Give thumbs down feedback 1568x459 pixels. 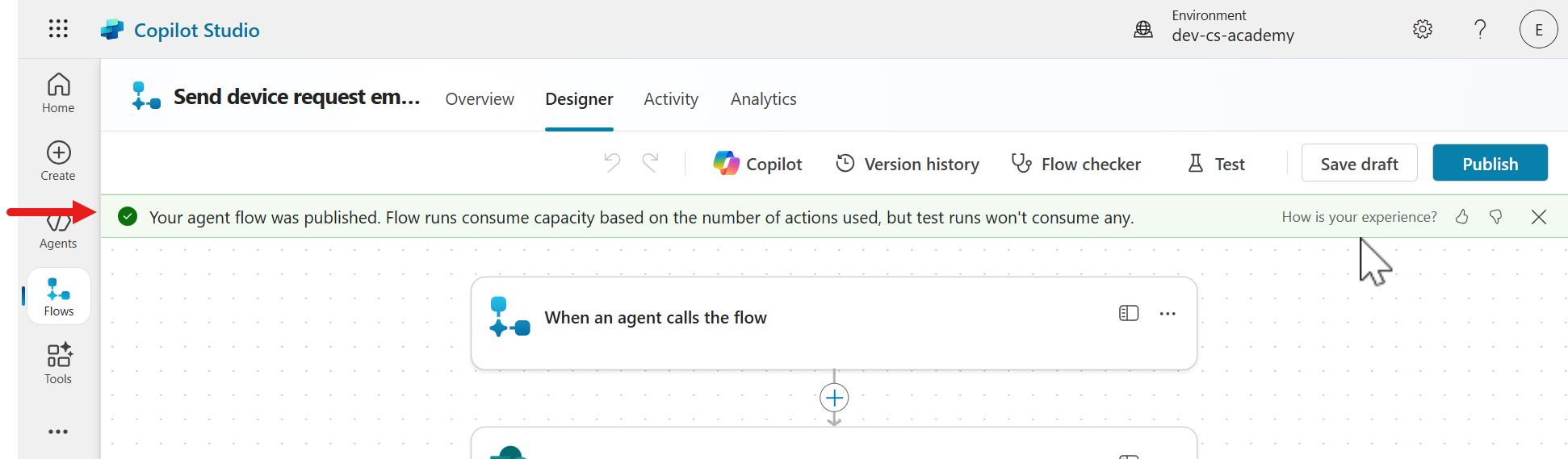[x=1495, y=217]
